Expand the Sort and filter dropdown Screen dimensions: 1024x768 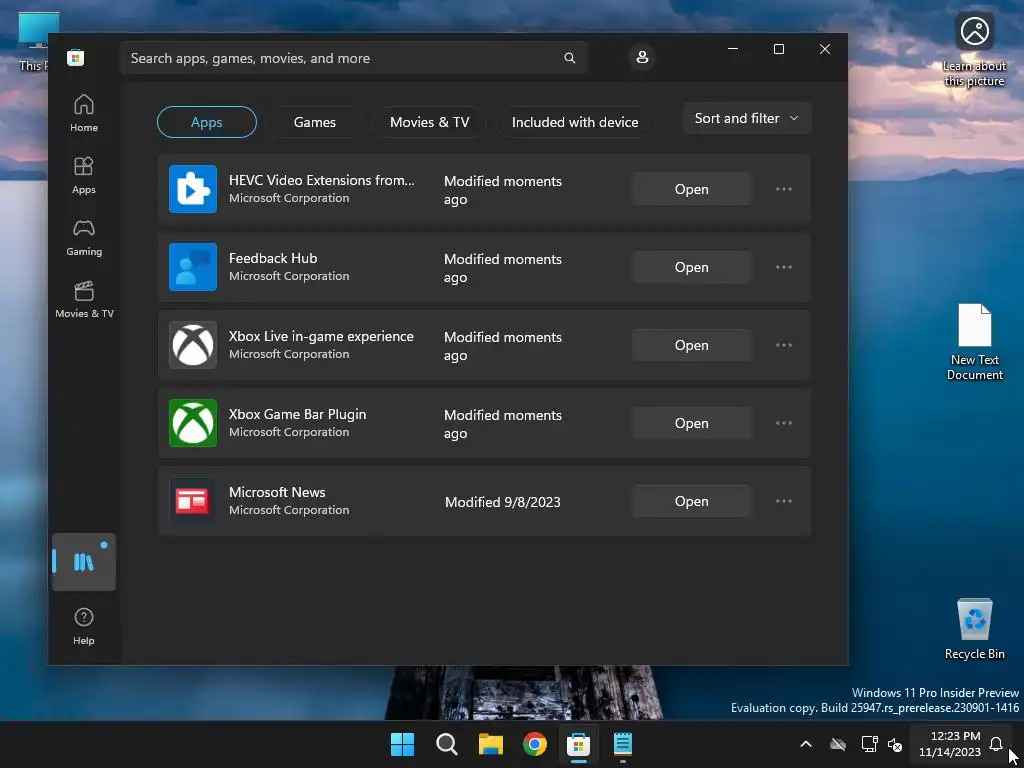click(x=746, y=118)
